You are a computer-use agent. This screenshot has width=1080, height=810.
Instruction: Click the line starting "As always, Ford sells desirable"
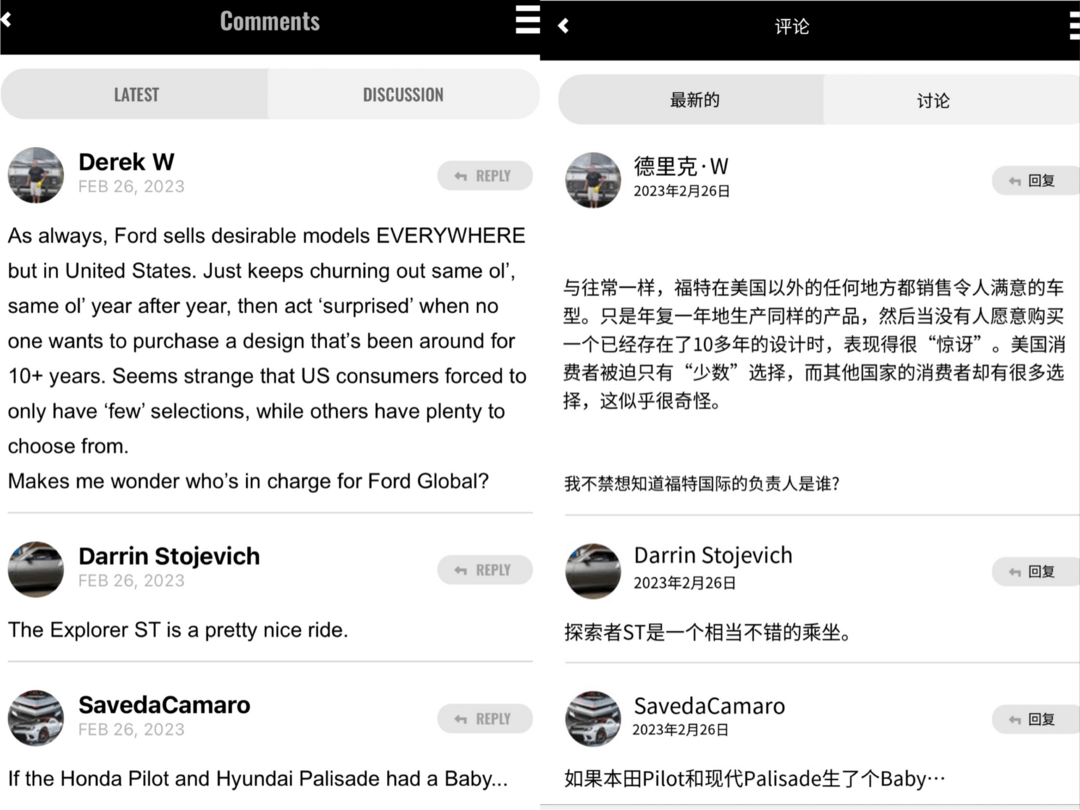pos(267,236)
